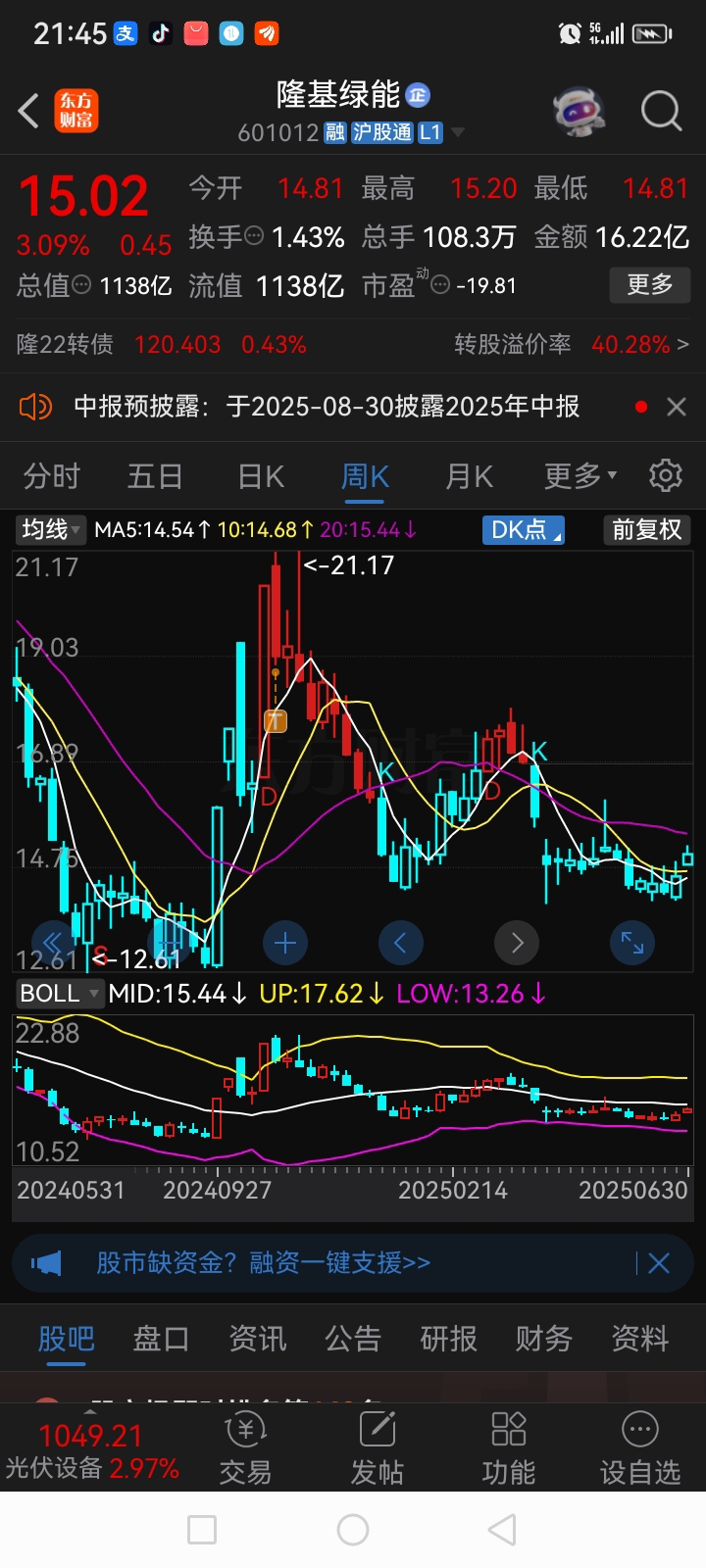Screen dimensions: 706x1568
Task: Open the stock search magnifier
Action: (x=661, y=111)
